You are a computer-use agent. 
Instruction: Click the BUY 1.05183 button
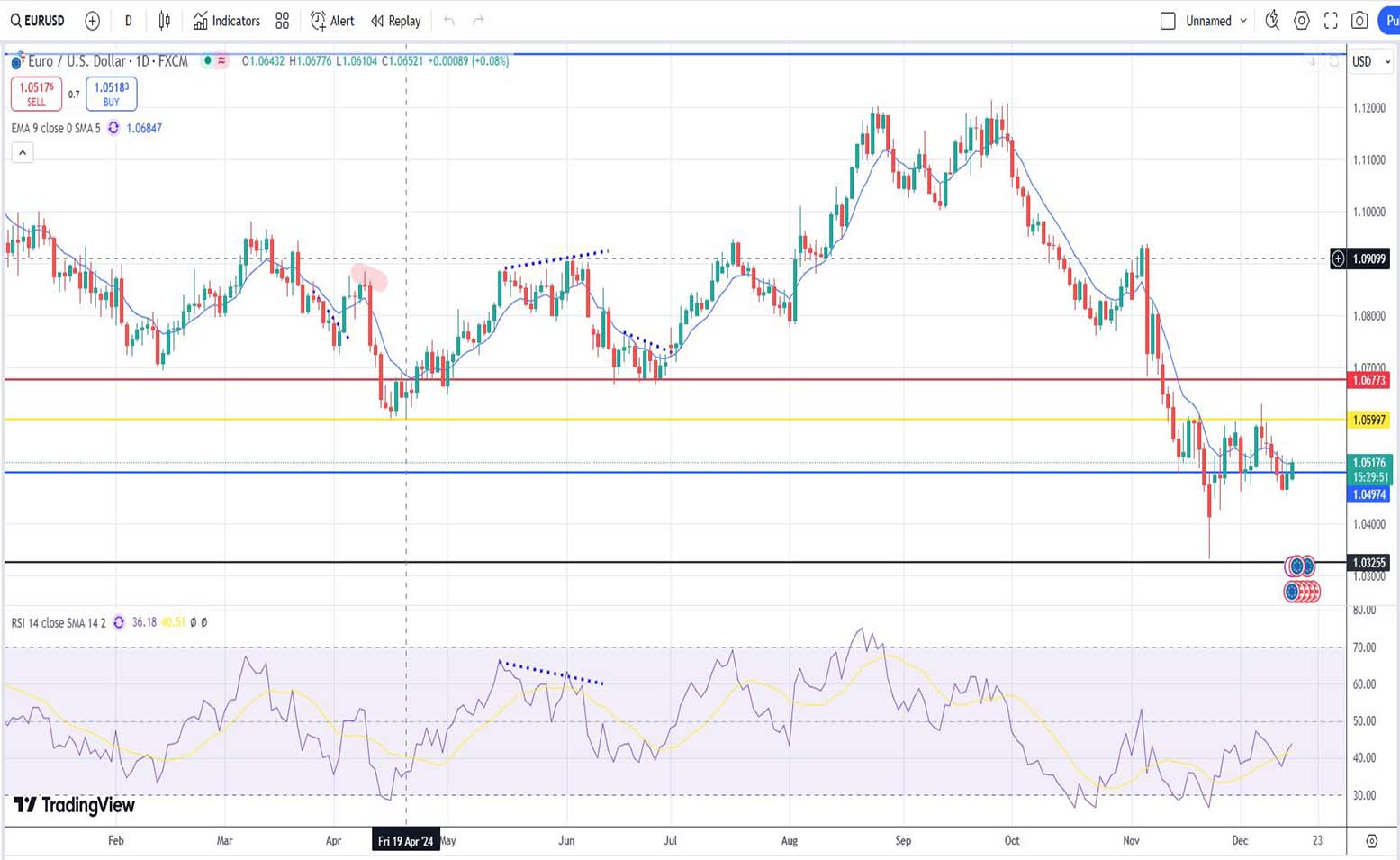tap(112, 94)
